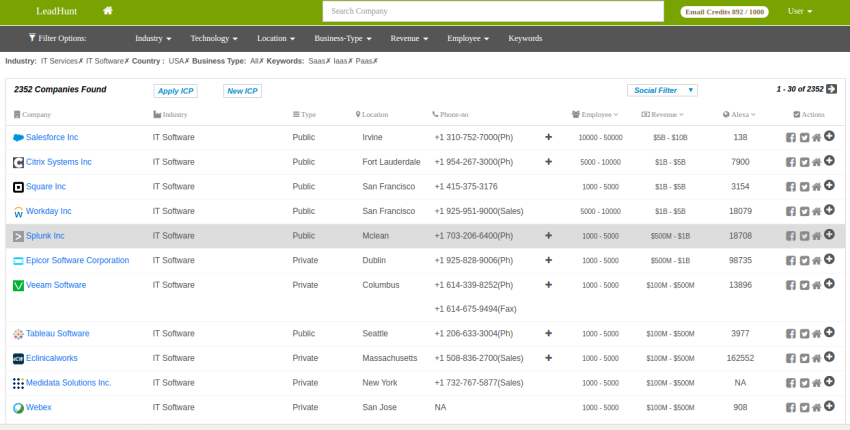The image size is (850, 430).
Task: Add Webex with plus circle icon
Action: pos(829,406)
